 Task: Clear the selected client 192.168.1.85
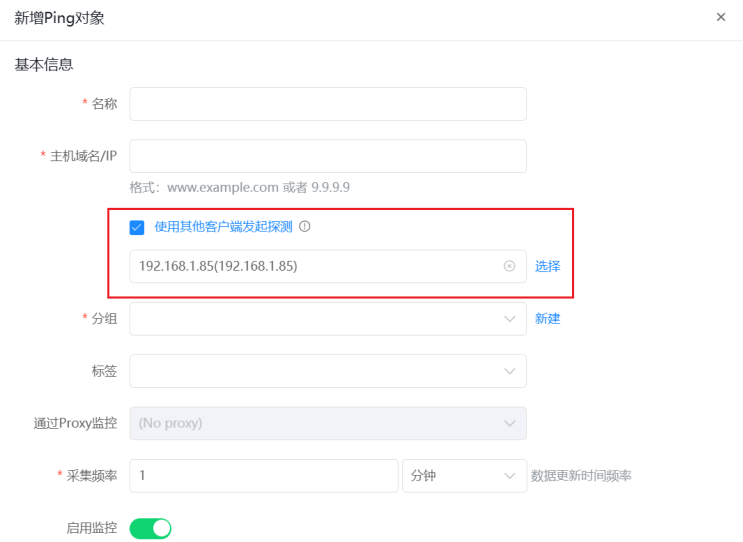(x=509, y=266)
